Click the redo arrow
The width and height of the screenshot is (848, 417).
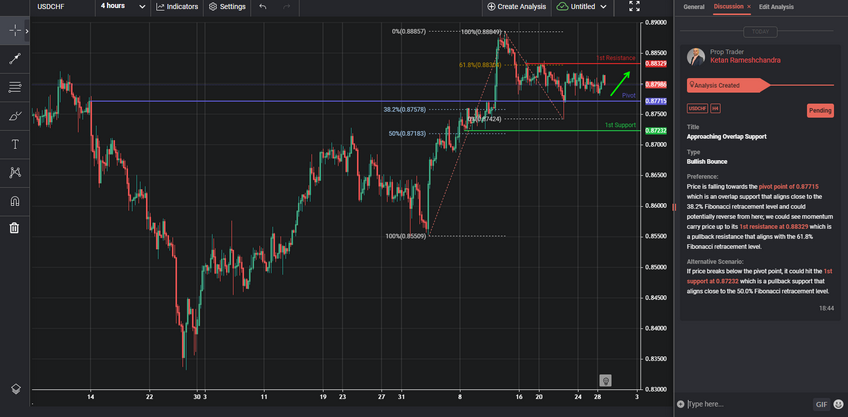coord(287,6)
